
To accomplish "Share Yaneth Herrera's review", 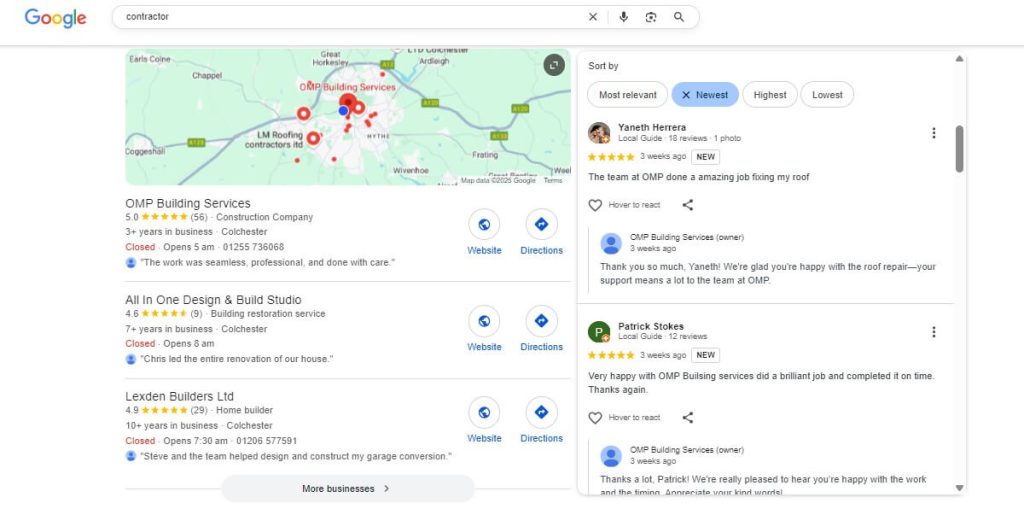I will pos(688,205).
